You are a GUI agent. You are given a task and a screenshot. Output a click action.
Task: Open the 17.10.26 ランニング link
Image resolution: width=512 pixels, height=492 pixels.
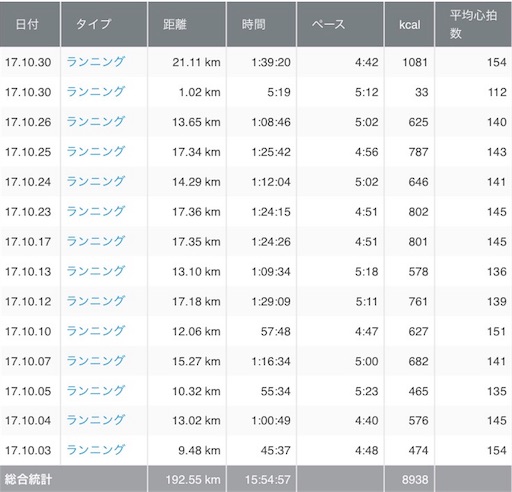click(x=96, y=122)
